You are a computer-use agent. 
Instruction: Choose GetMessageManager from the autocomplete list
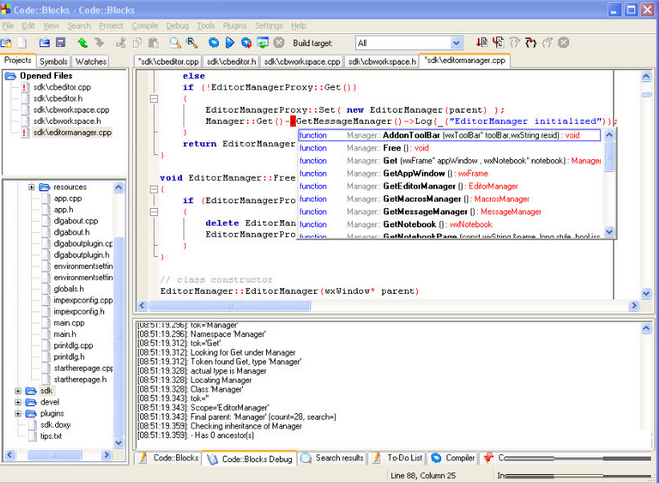[425, 212]
